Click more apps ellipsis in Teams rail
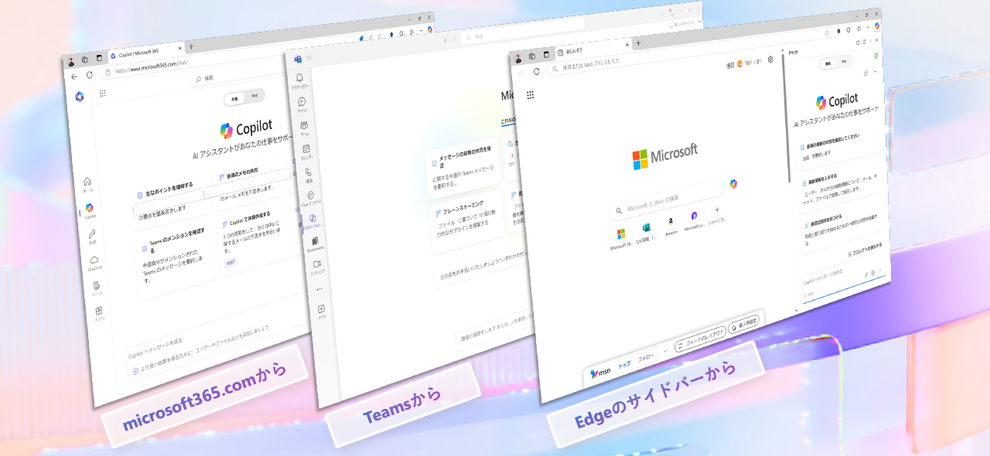Screen dimensions: 990x456 tap(318, 289)
